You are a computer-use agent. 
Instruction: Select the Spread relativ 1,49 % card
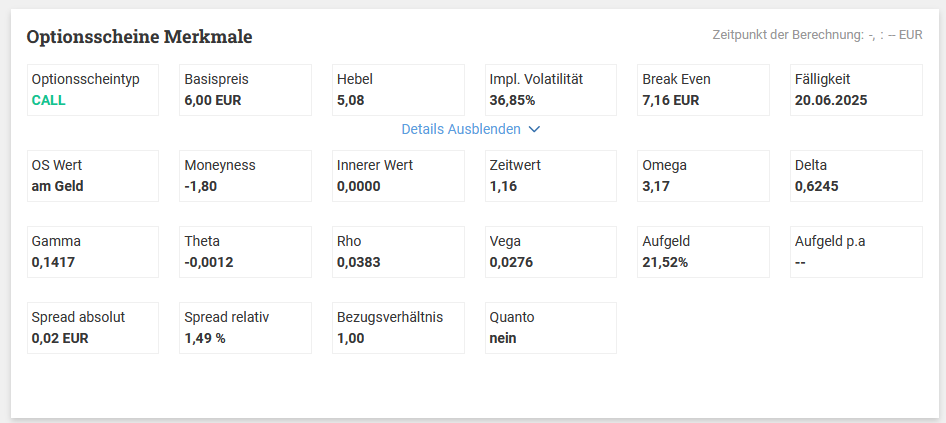point(246,328)
